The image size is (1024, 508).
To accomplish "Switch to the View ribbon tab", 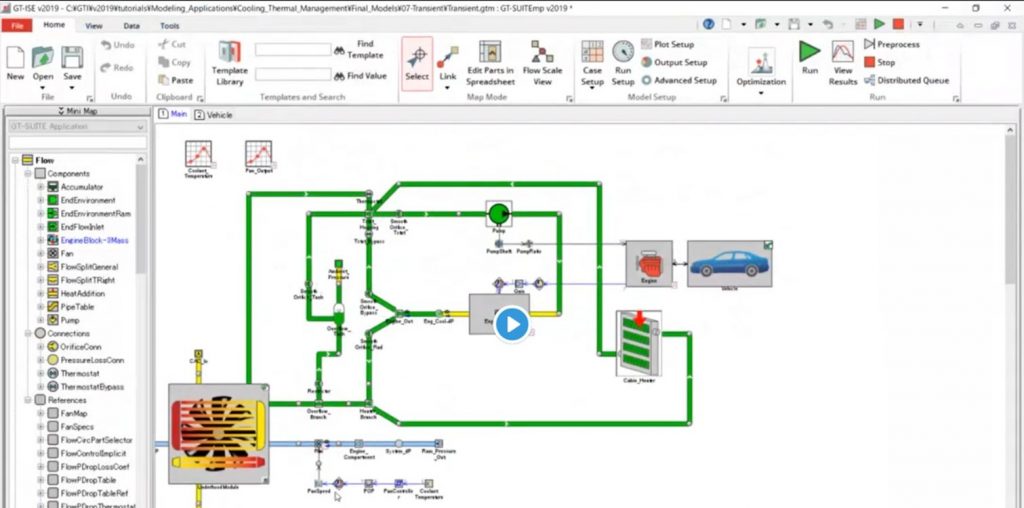I will [94, 25].
